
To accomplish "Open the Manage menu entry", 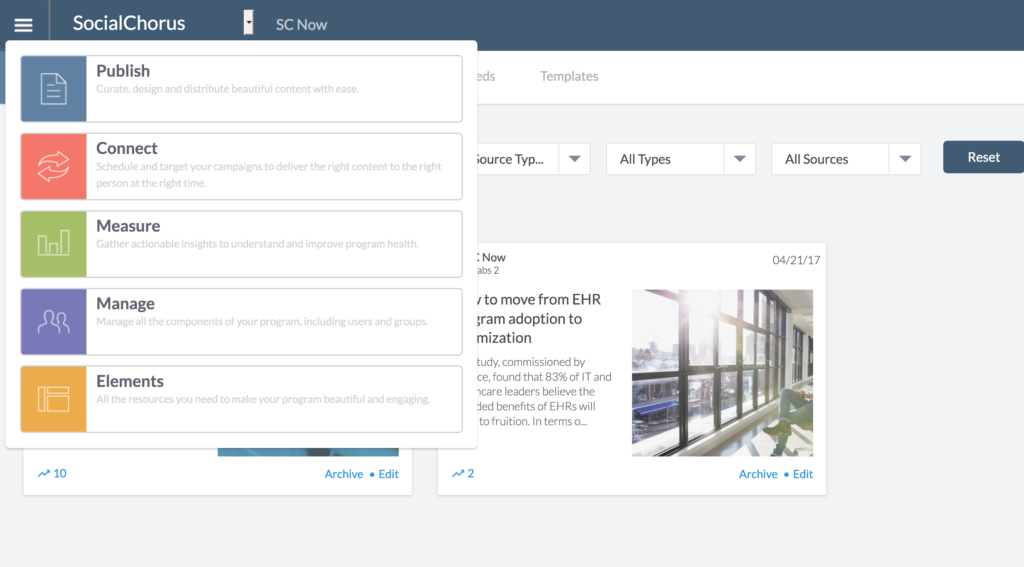I will tap(242, 321).
